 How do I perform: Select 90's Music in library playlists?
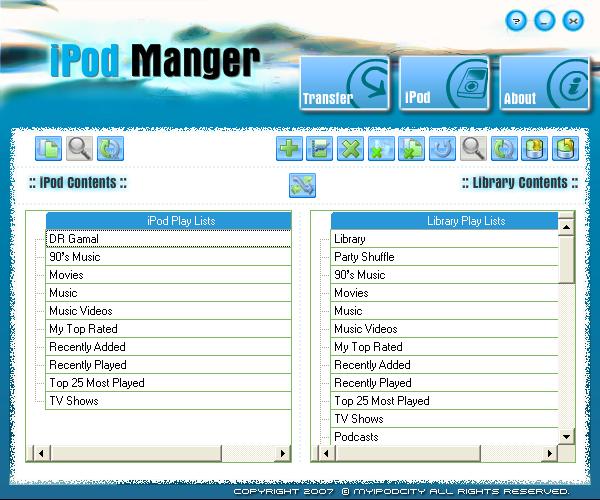(x=445, y=275)
